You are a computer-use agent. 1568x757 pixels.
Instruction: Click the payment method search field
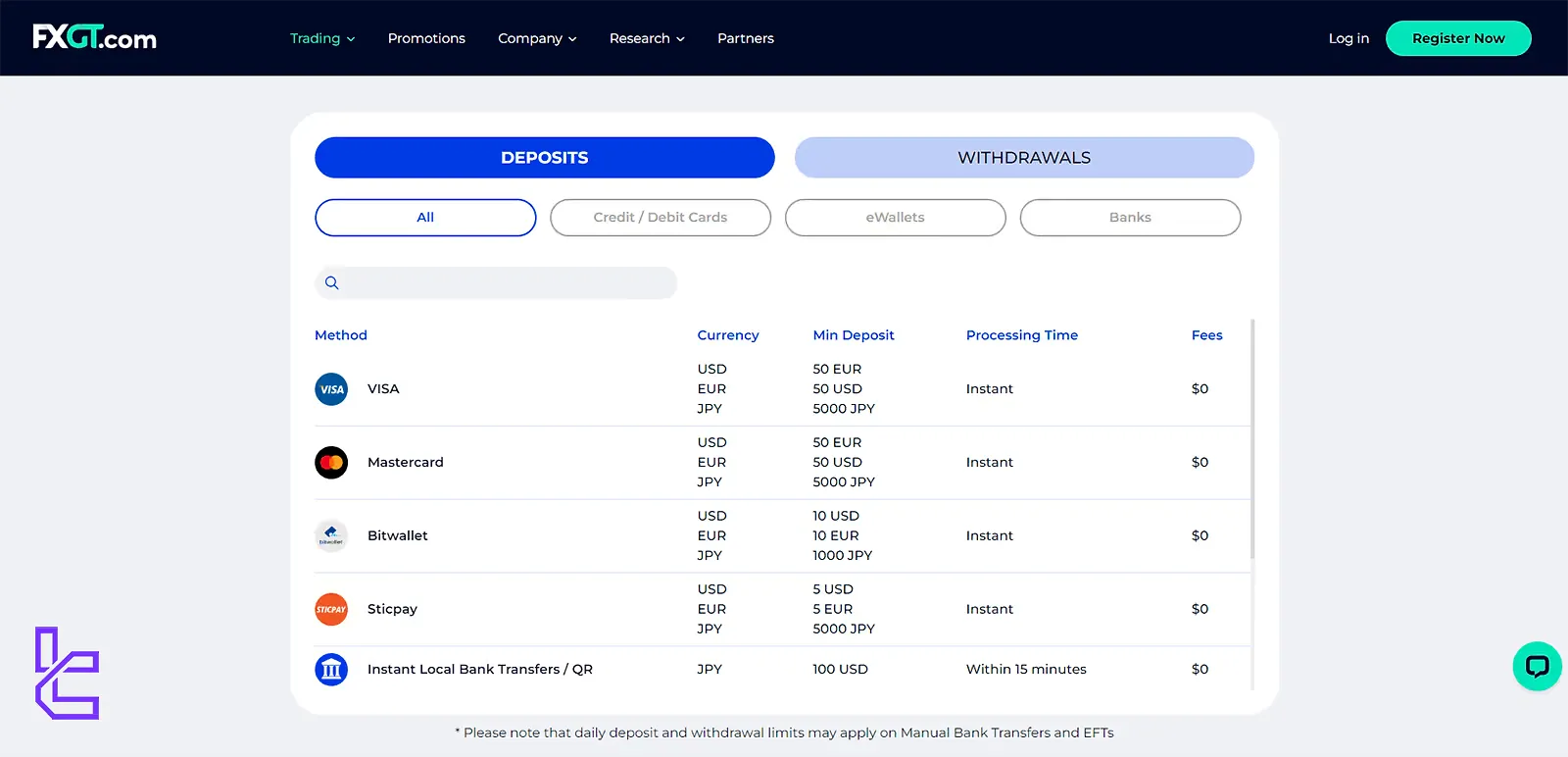point(496,283)
